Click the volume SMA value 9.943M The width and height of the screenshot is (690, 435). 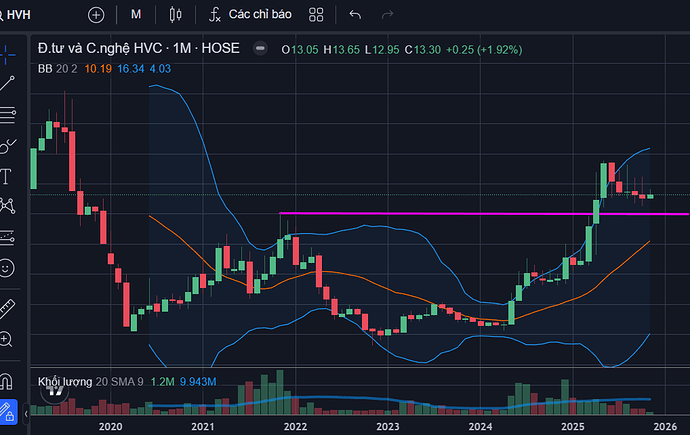pos(198,382)
